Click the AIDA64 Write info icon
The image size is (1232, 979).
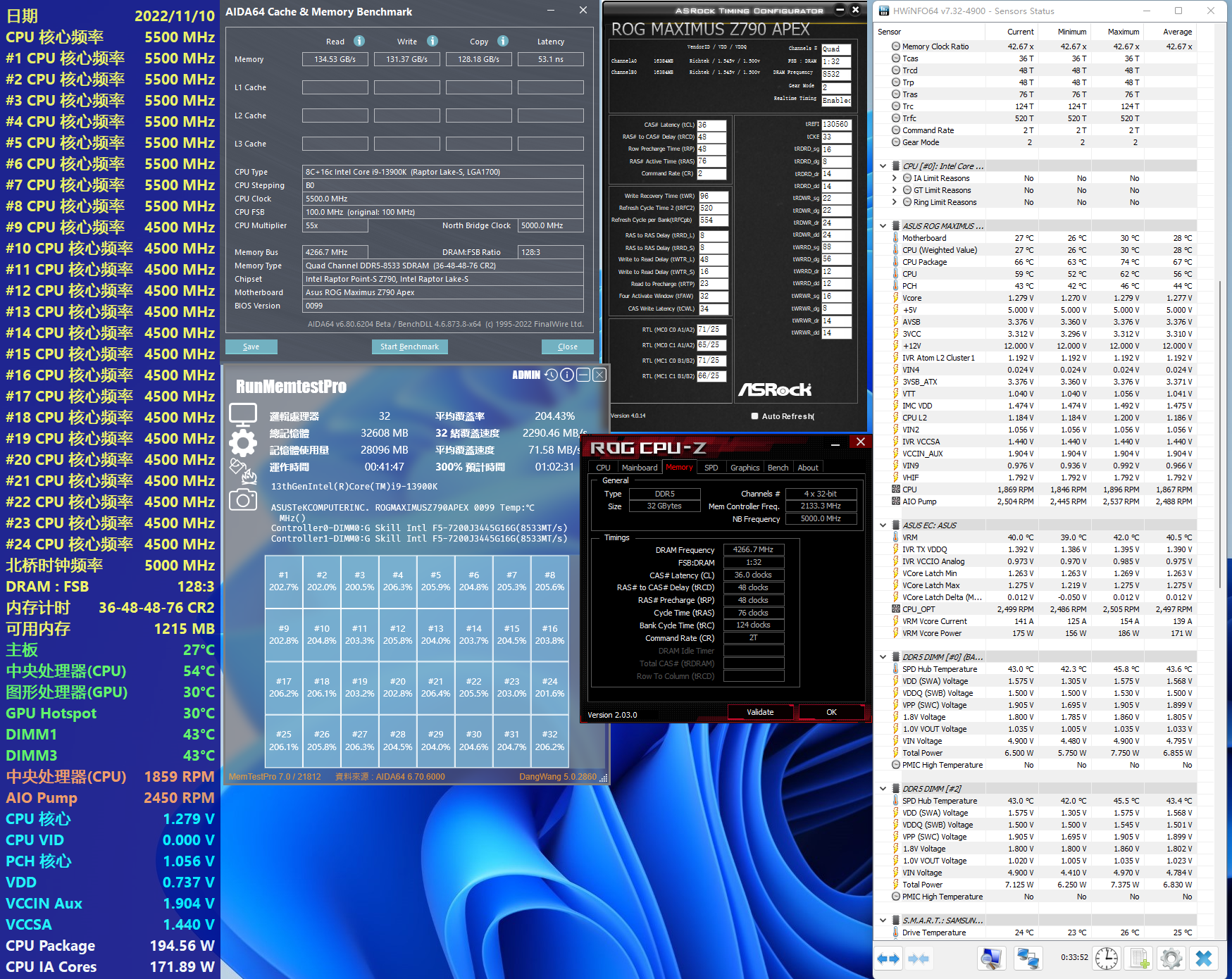tap(433, 41)
